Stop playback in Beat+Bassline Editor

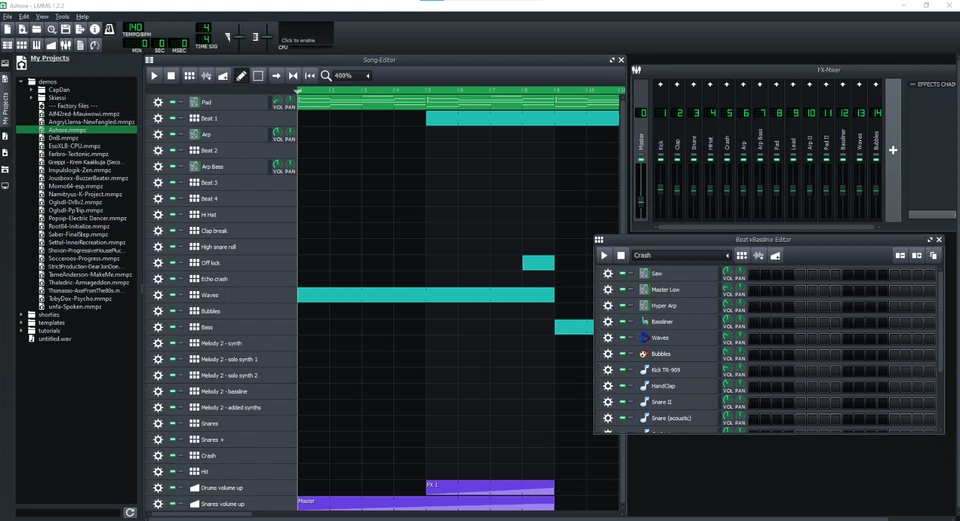621,255
